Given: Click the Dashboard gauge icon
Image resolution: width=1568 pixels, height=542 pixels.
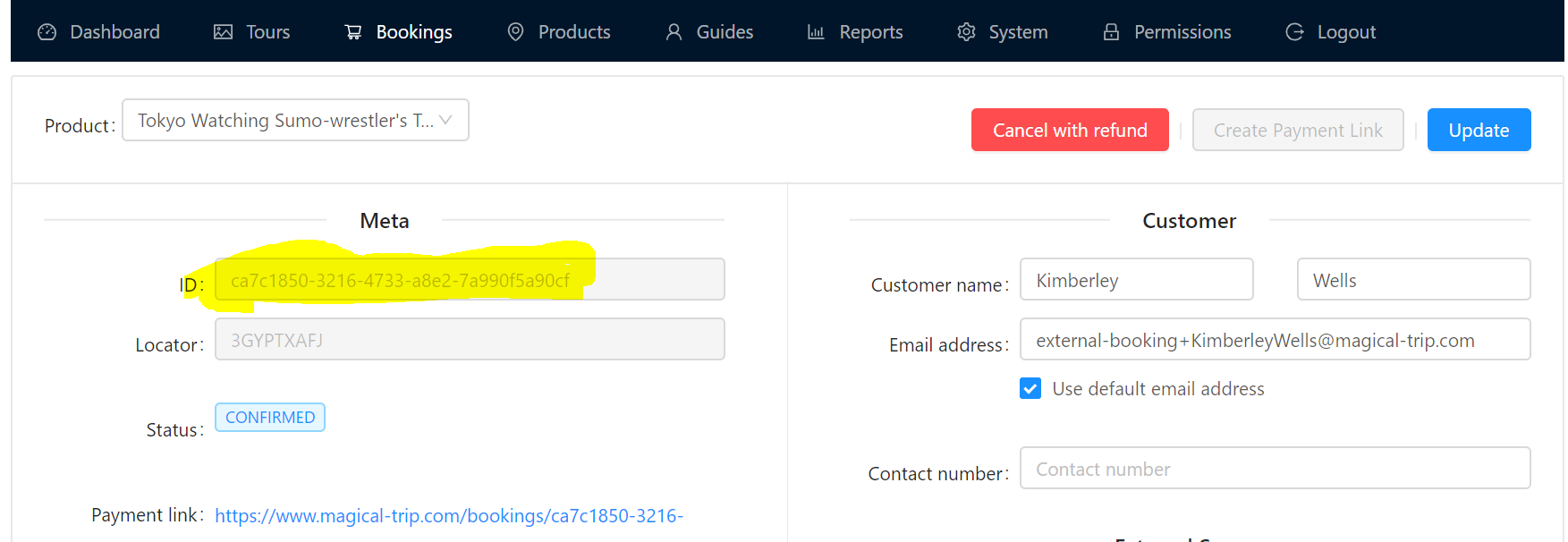Looking at the screenshot, I should 47,32.
